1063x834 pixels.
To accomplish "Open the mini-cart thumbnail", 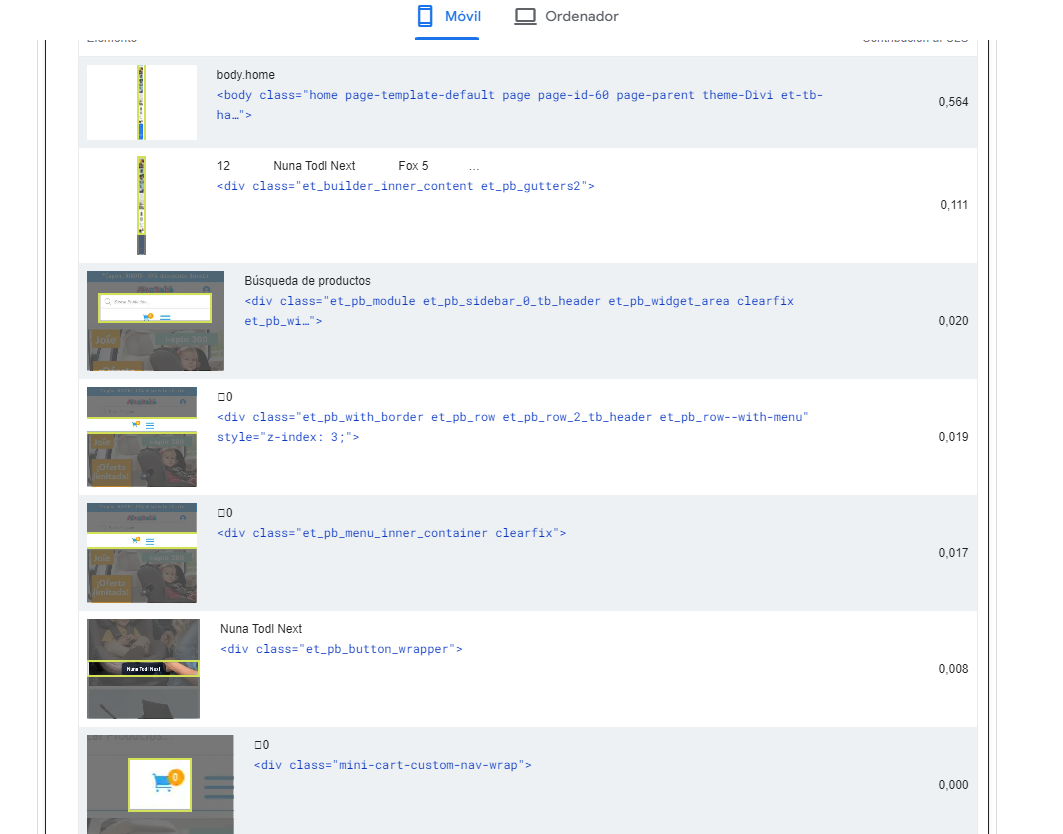I will (160, 785).
